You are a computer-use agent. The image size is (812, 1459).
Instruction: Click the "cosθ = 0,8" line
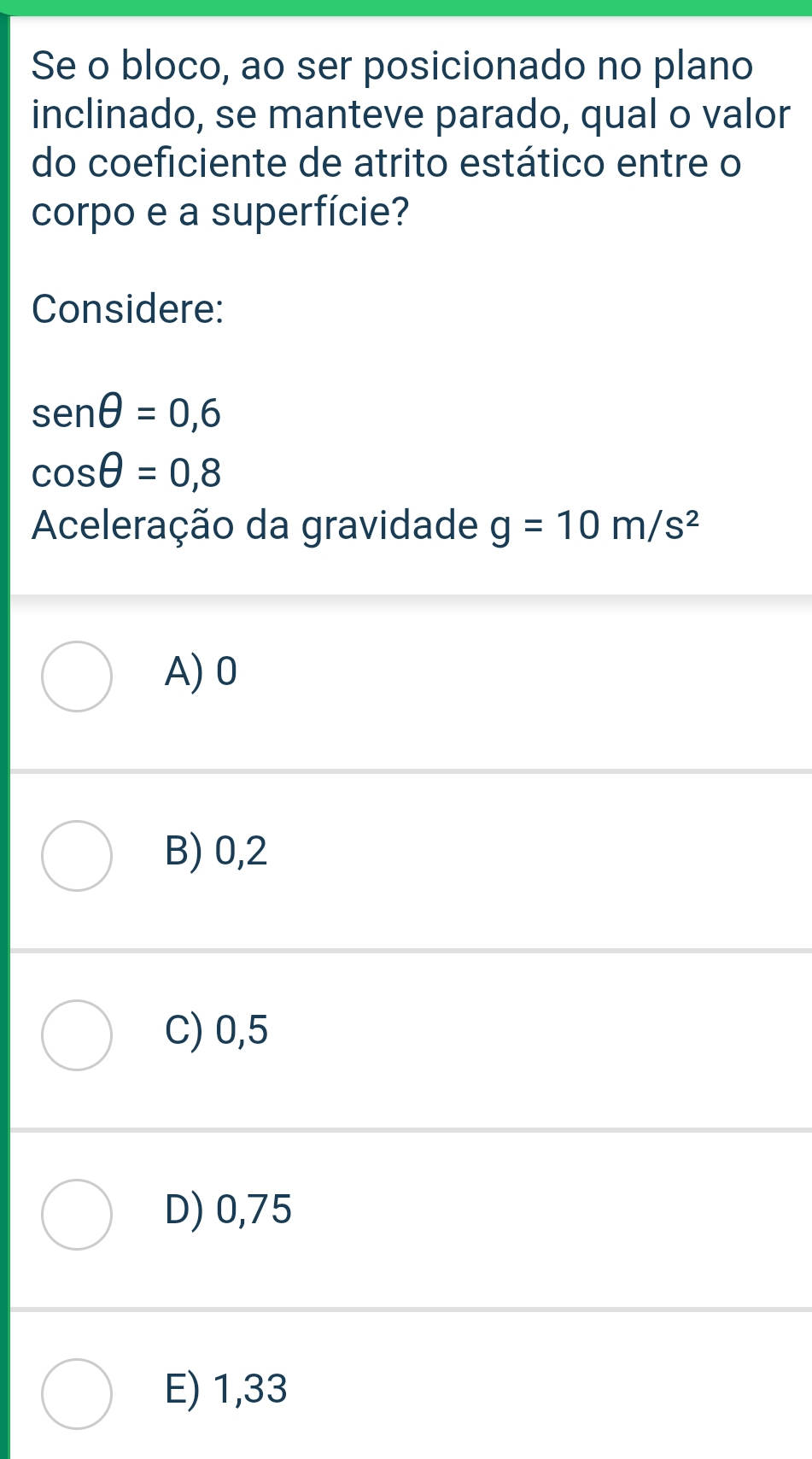click(126, 472)
